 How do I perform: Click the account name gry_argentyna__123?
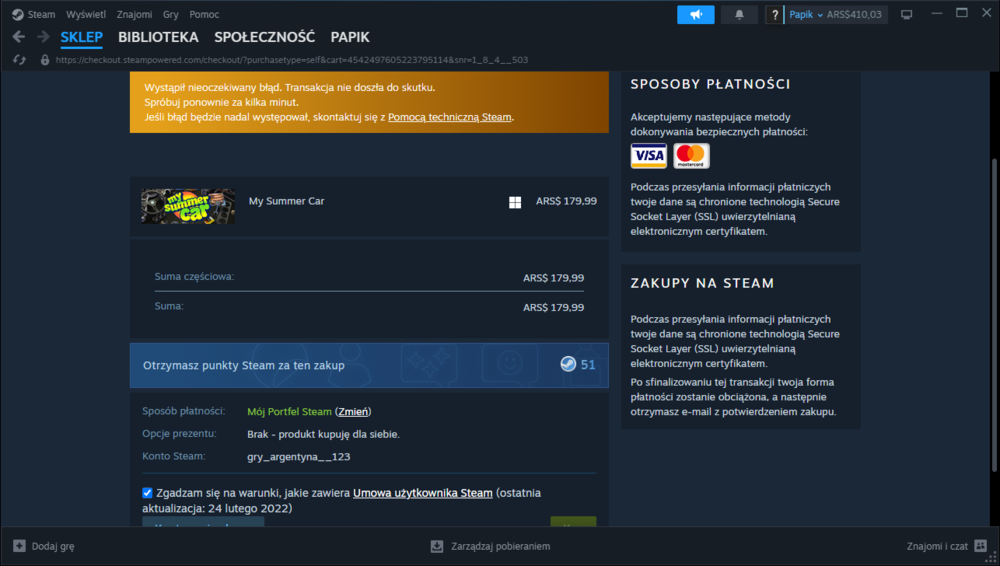click(x=298, y=456)
